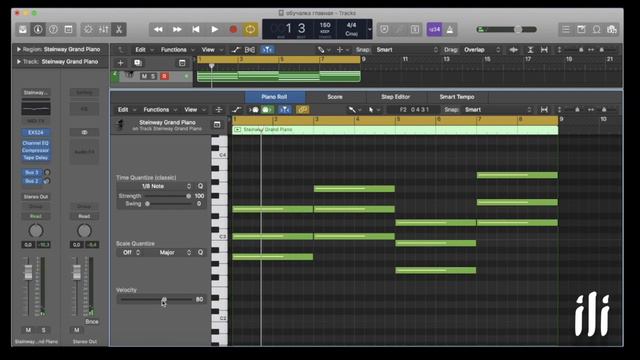Click Tracks area waveform zoom button
Screen dimensions: 640x360
coord(513,50)
